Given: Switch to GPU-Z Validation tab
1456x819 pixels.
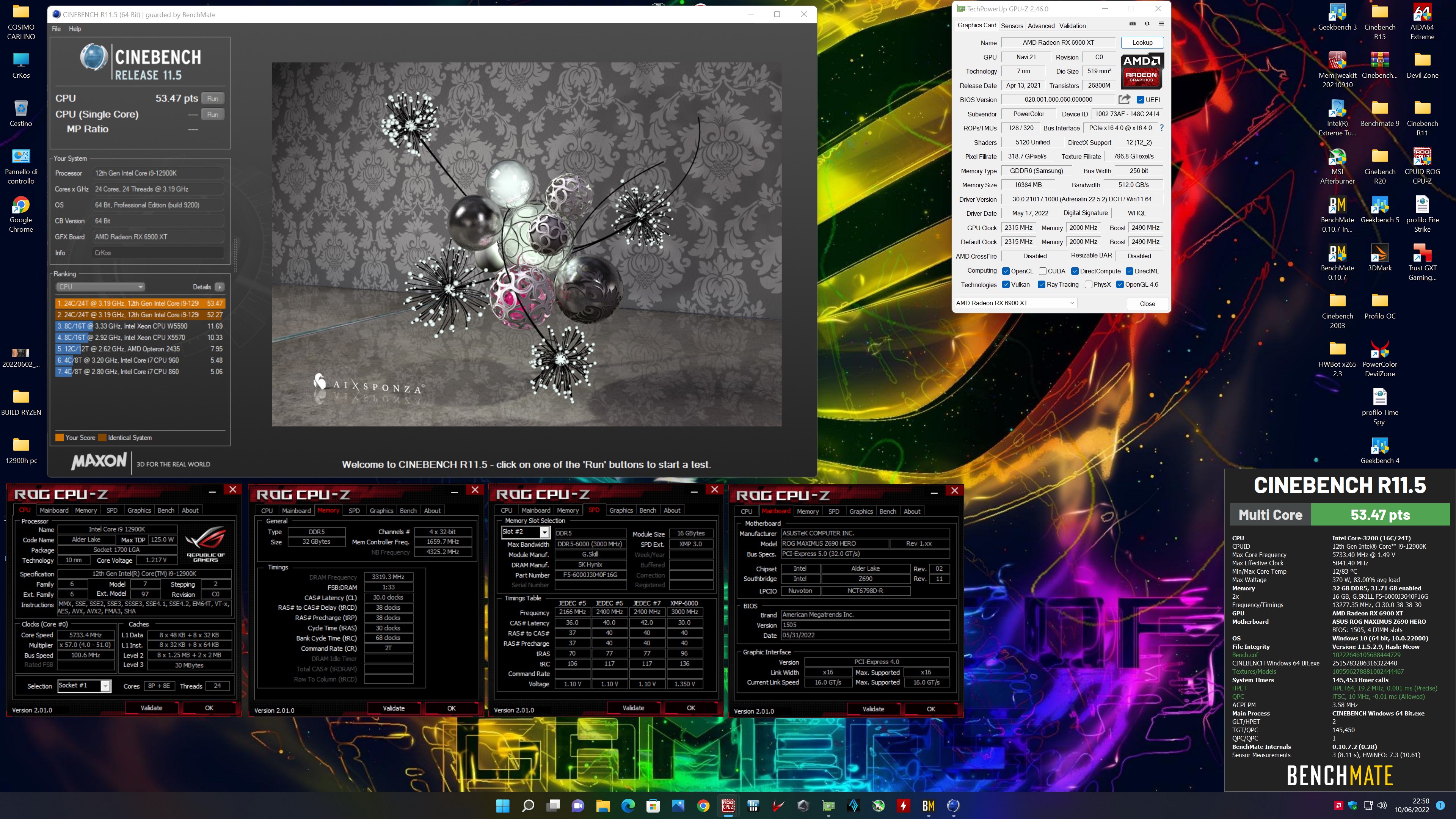Looking at the screenshot, I should (x=1072, y=25).
